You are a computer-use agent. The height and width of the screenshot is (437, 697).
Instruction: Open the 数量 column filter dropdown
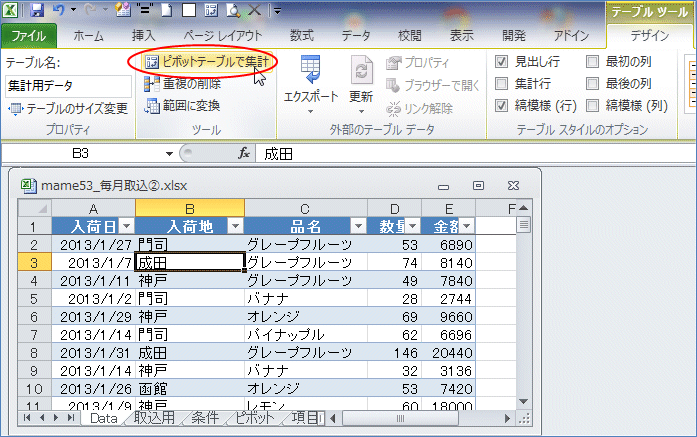(413, 226)
